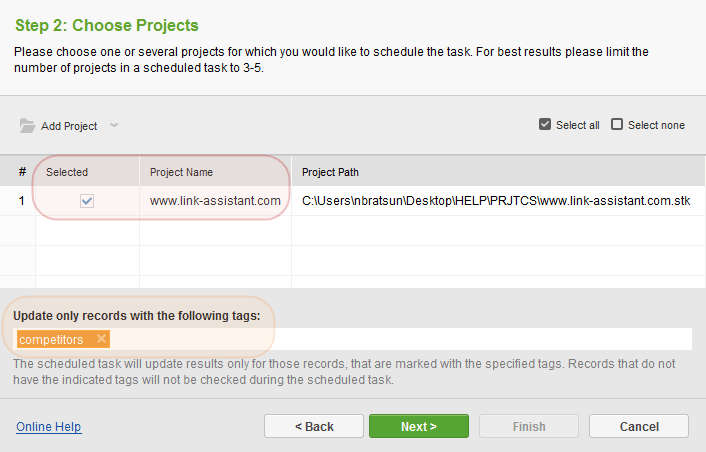Uncheck the www.link-assistant.com Selected checkbox
706x452 pixels.
point(87,201)
